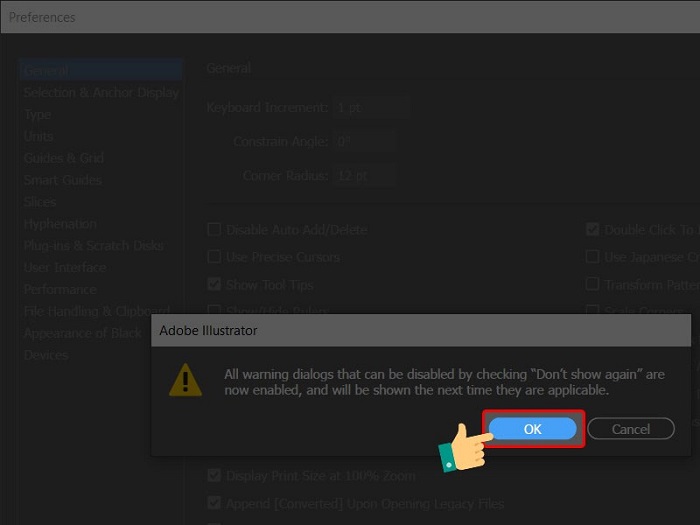Open Plug-ins & Scratch Disks section
This screenshot has width=700, height=525.
93,246
